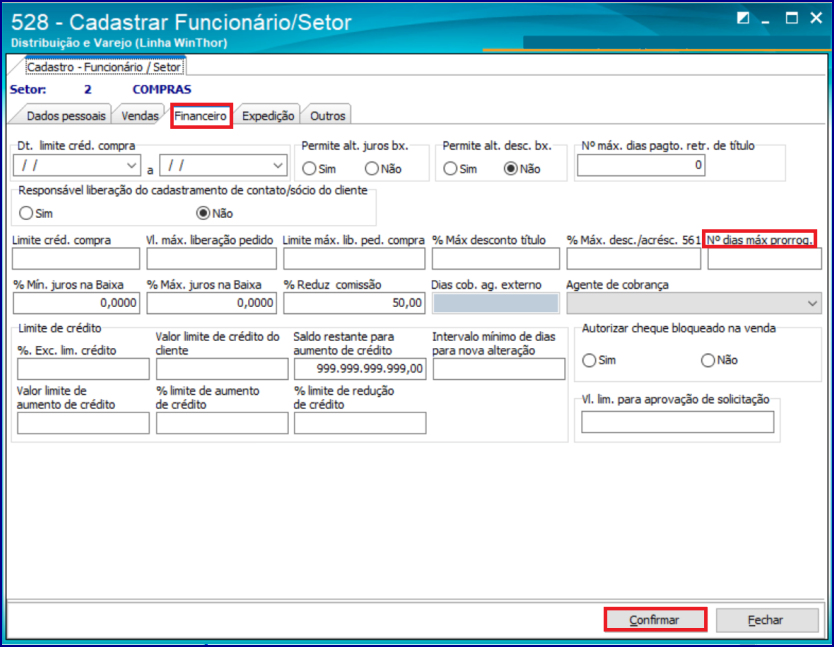Open the end date dropdown of Dt. limite créd. compra

[278, 165]
